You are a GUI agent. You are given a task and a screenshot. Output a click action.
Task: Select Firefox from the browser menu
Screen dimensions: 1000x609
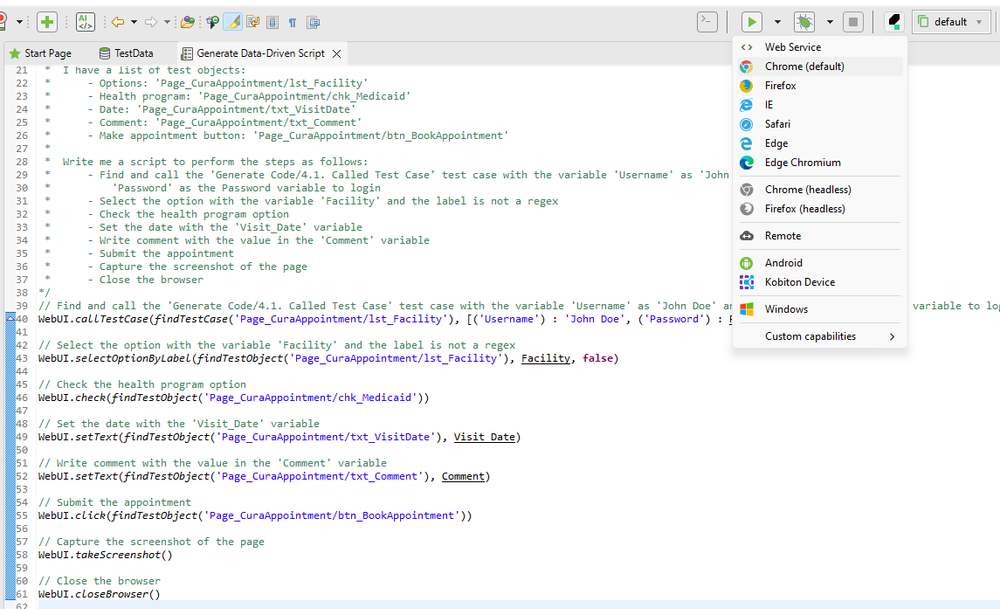point(779,85)
